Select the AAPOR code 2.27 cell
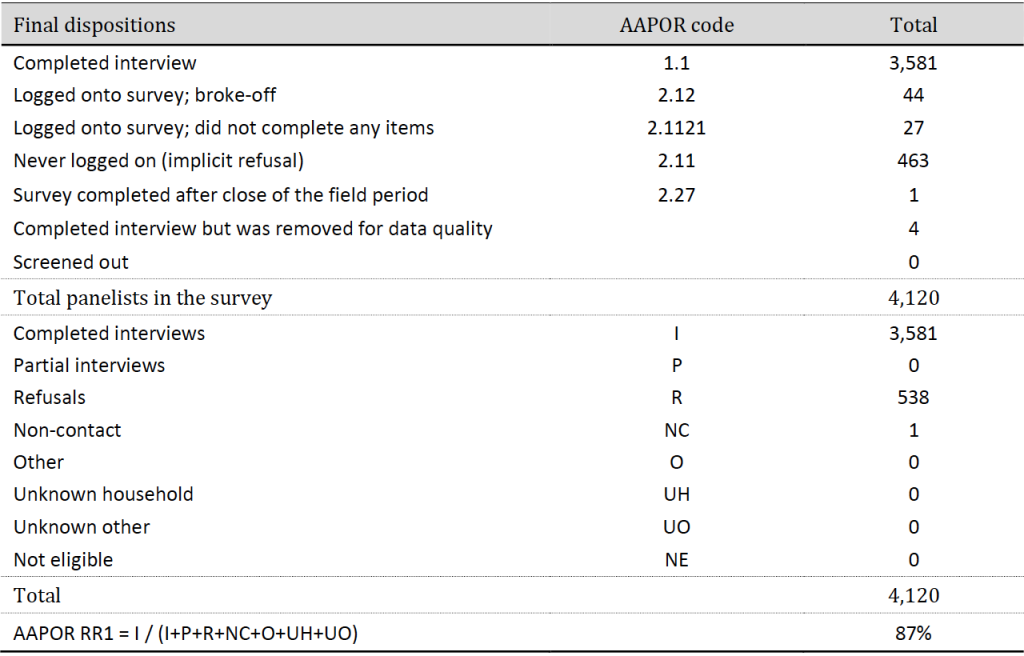Screen dimensions: 1024x656 point(676,193)
